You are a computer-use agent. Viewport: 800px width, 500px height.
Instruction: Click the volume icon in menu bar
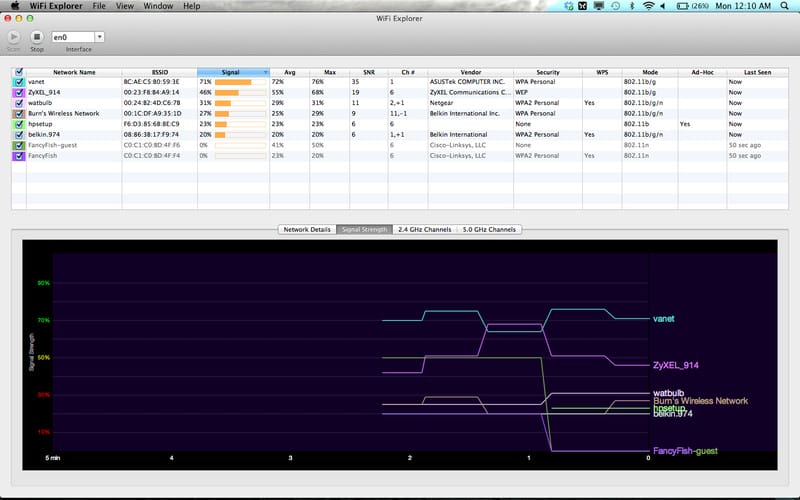pos(663,6)
